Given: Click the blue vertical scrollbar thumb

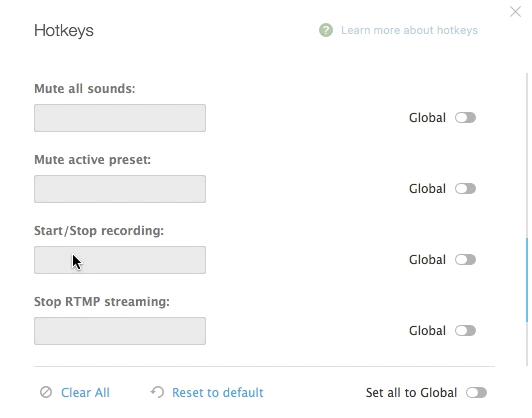Looking at the screenshot, I should [527, 280].
